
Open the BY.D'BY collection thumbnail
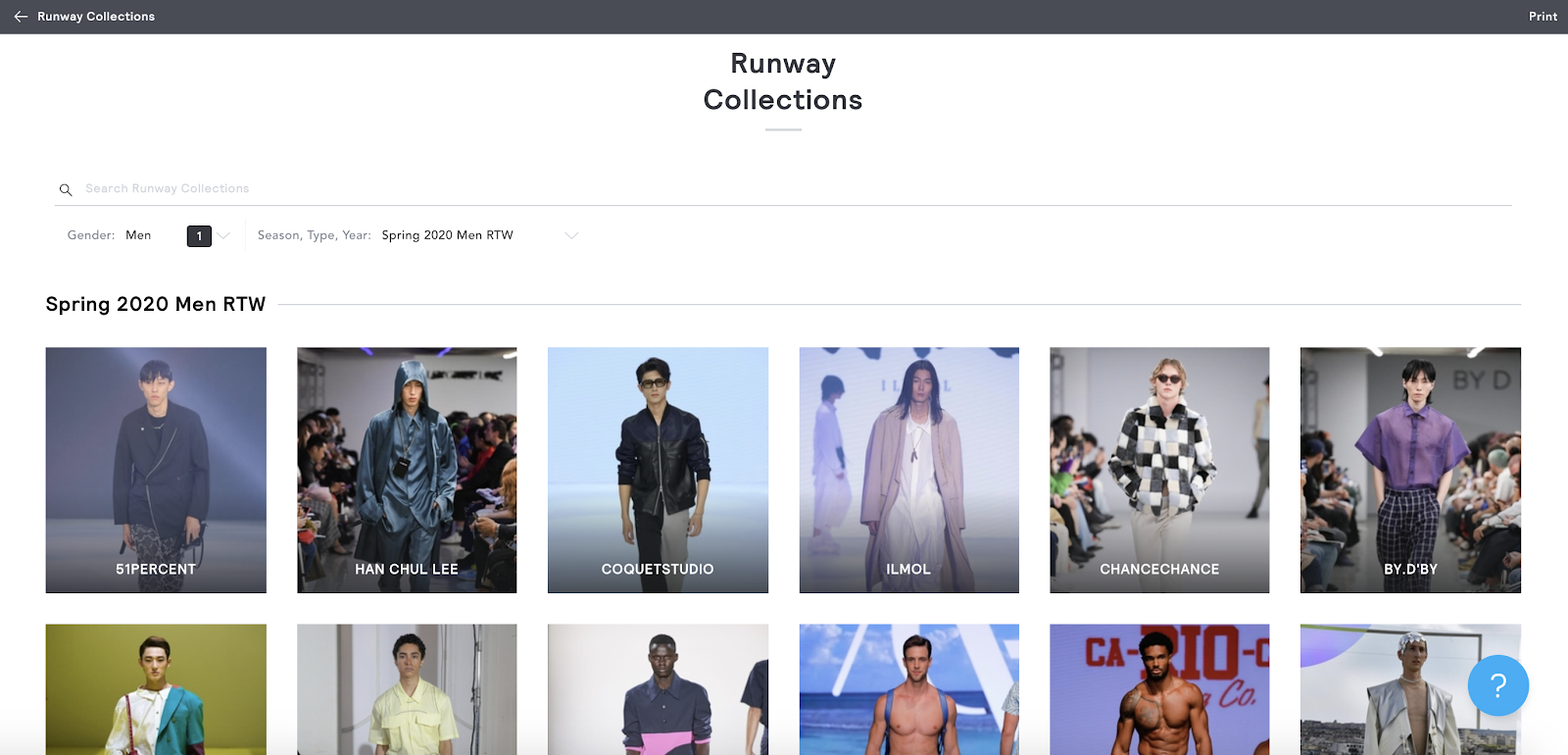click(x=1410, y=470)
